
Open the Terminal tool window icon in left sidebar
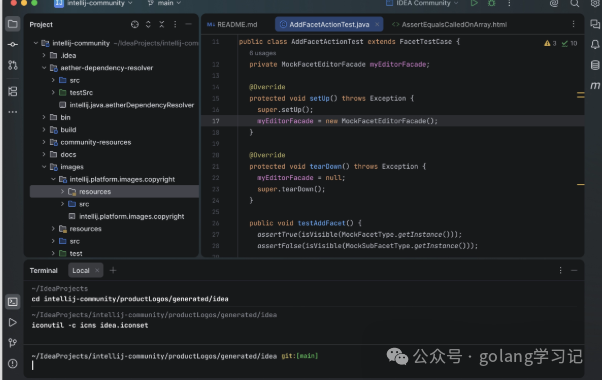point(12,302)
